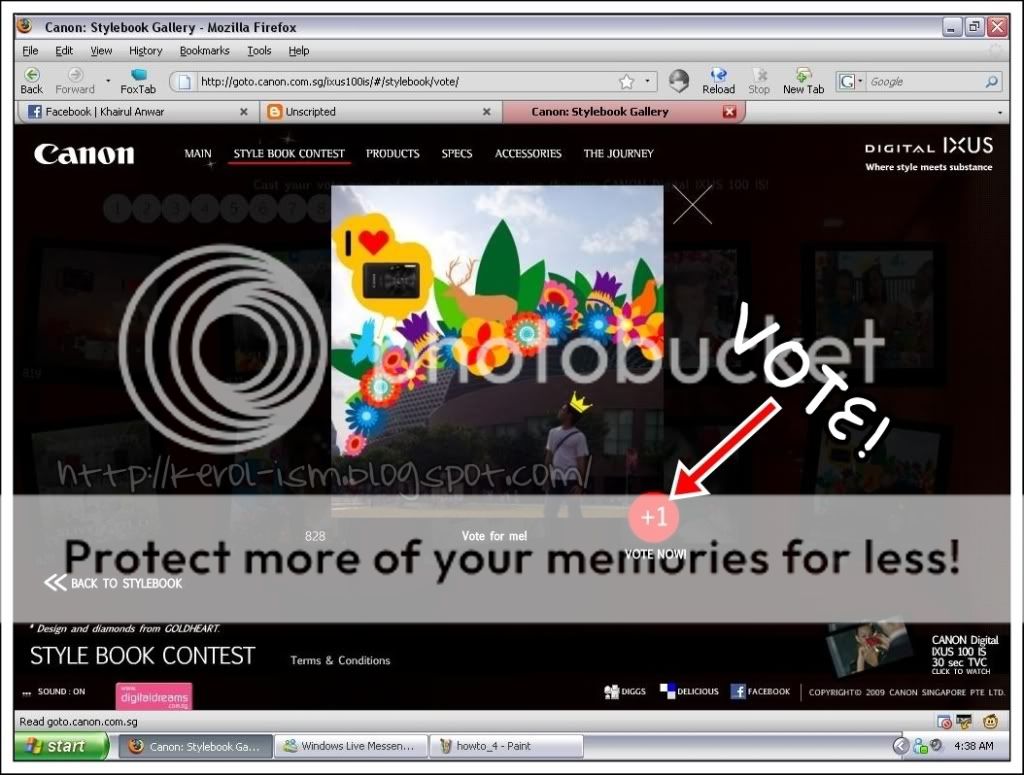
Task: Toggle the SOUND : ON control
Action: click(55, 691)
